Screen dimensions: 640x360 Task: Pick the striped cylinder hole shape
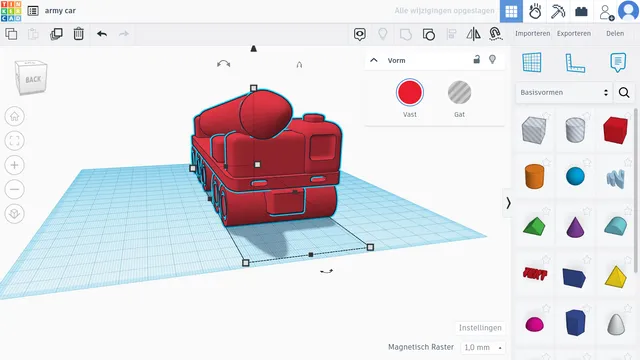tap(575, 130)
